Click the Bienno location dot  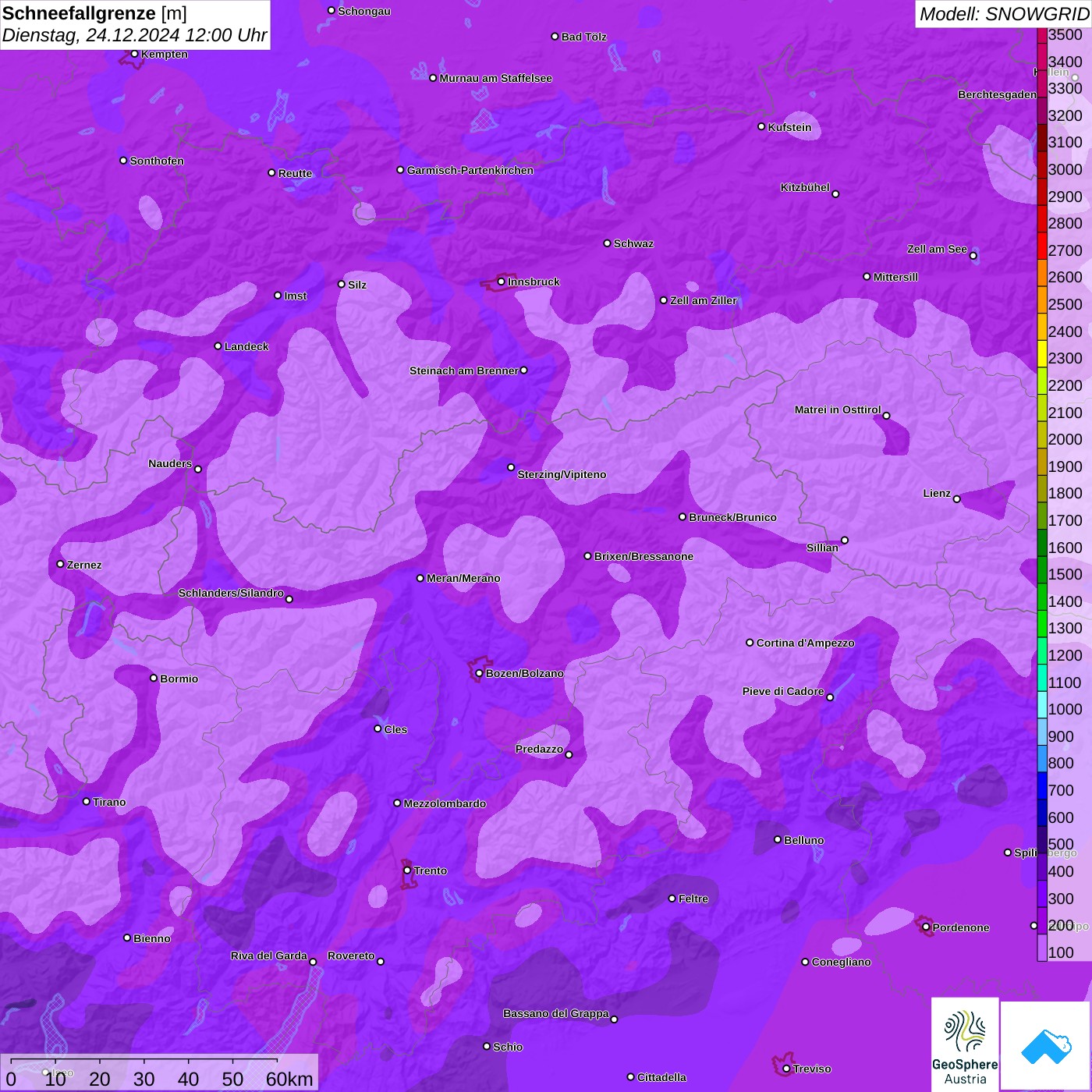pos(127,938)
